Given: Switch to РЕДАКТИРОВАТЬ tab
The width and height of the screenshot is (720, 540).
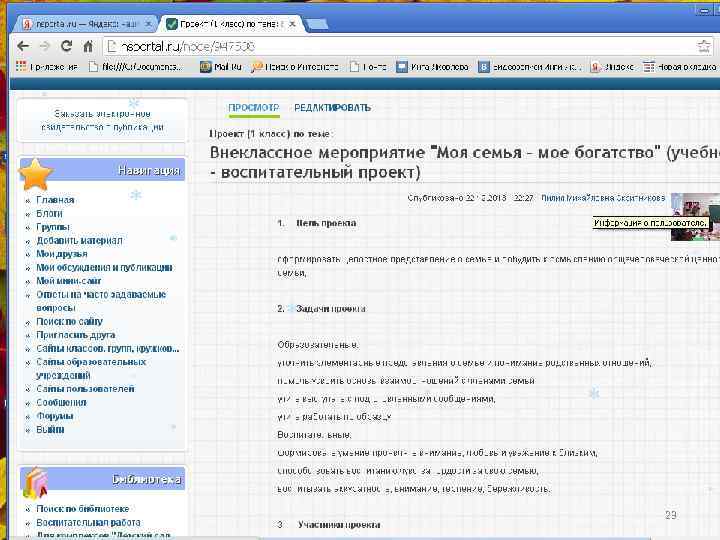Looking at the screenshot, I should (x=332, y=108).
